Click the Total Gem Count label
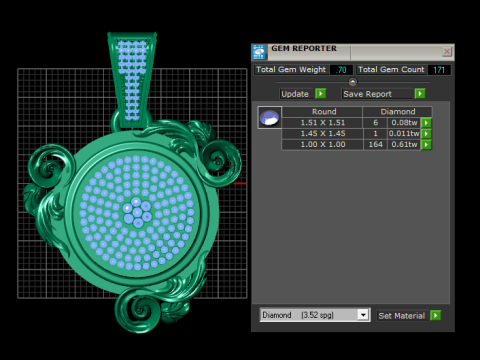The height and width of the screenshot is (360, 480). pyautogui.click(x=391, y=70)
